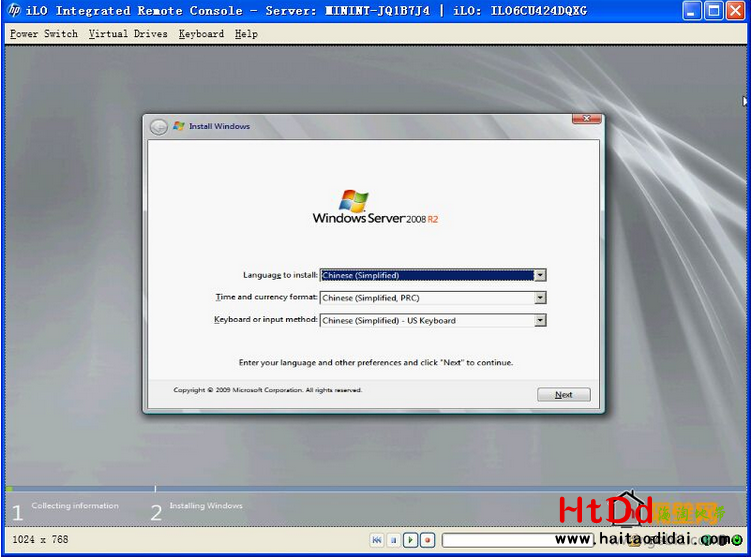Click the back arrow in Install Windows
The height and width of the screenshot is (559, 752).
[158, 127]
